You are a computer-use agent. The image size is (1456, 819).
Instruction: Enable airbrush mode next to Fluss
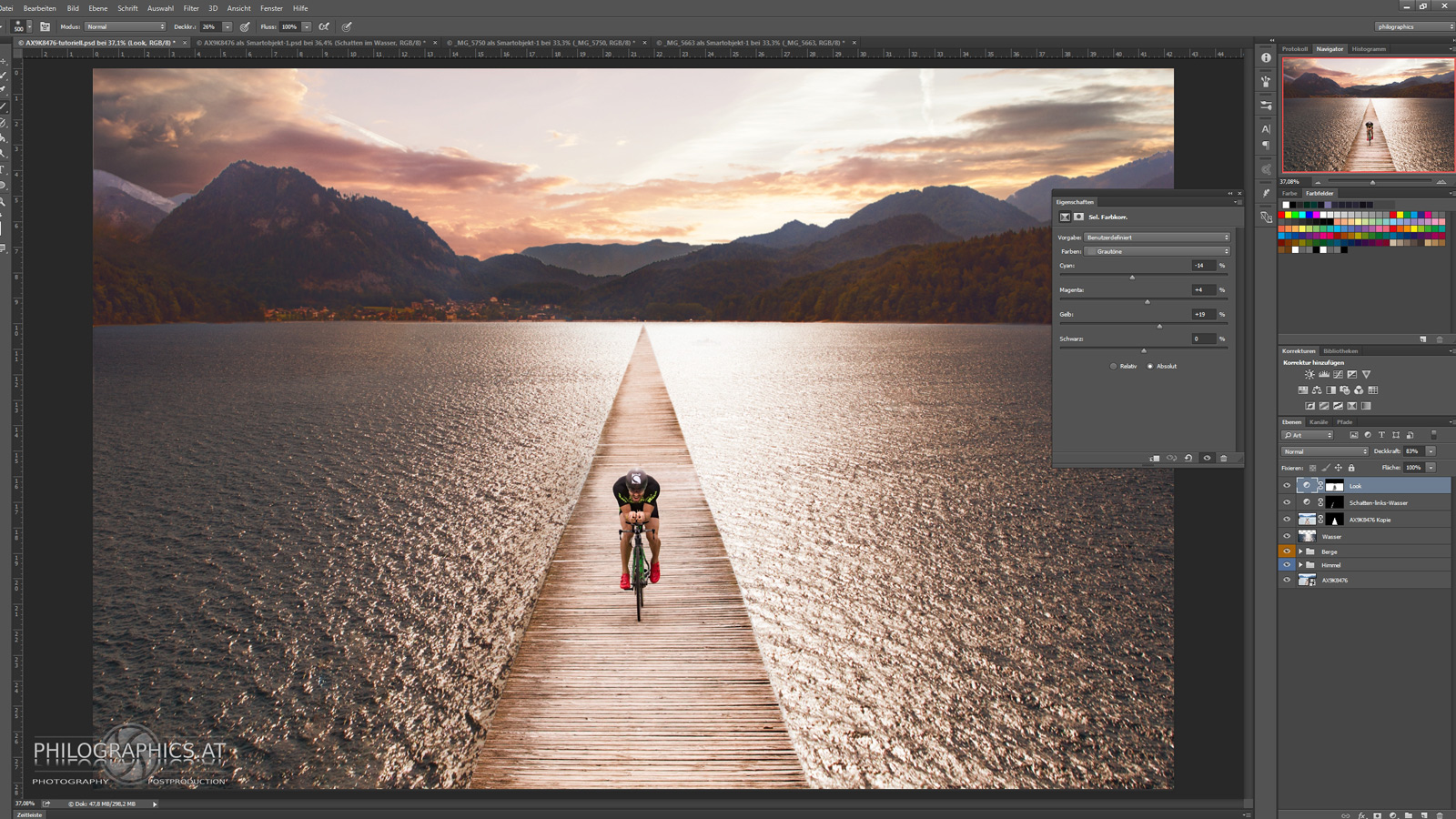click(324, 27)
